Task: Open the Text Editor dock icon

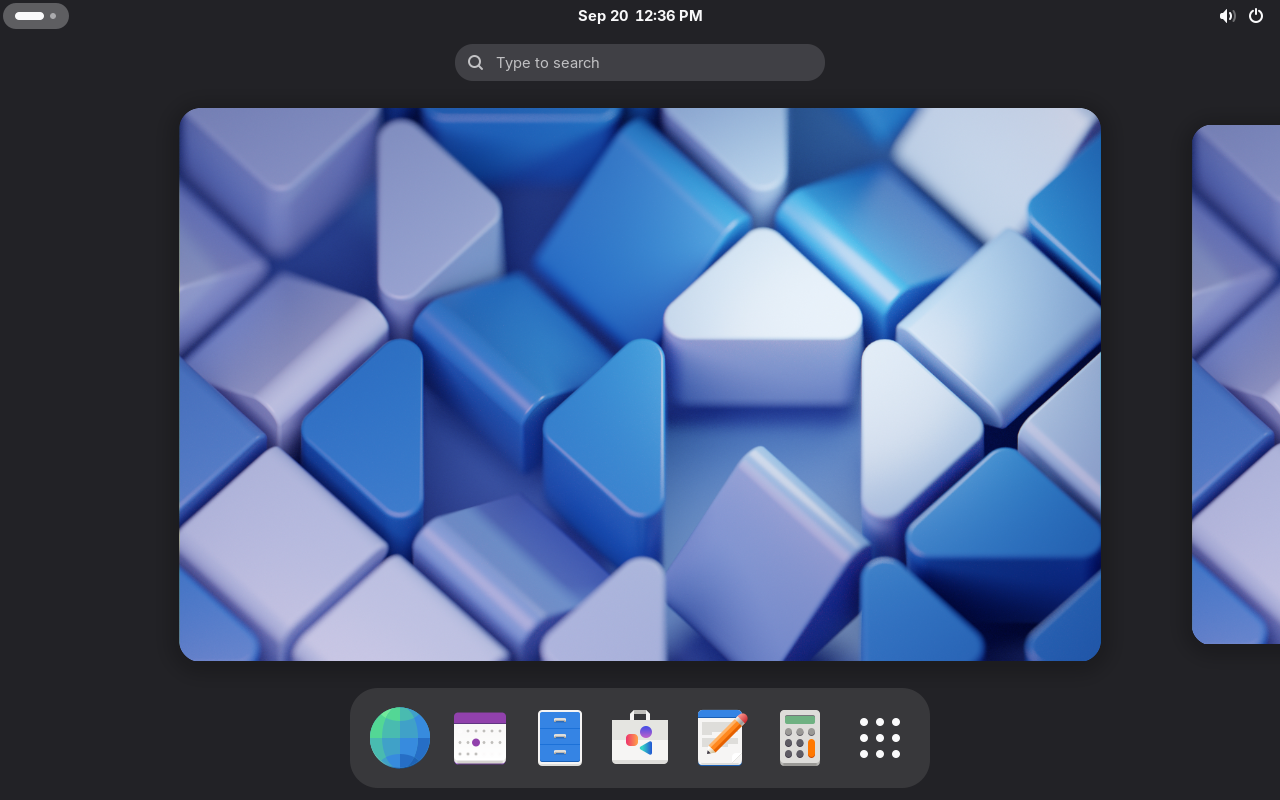Action: tap(720, 738)
